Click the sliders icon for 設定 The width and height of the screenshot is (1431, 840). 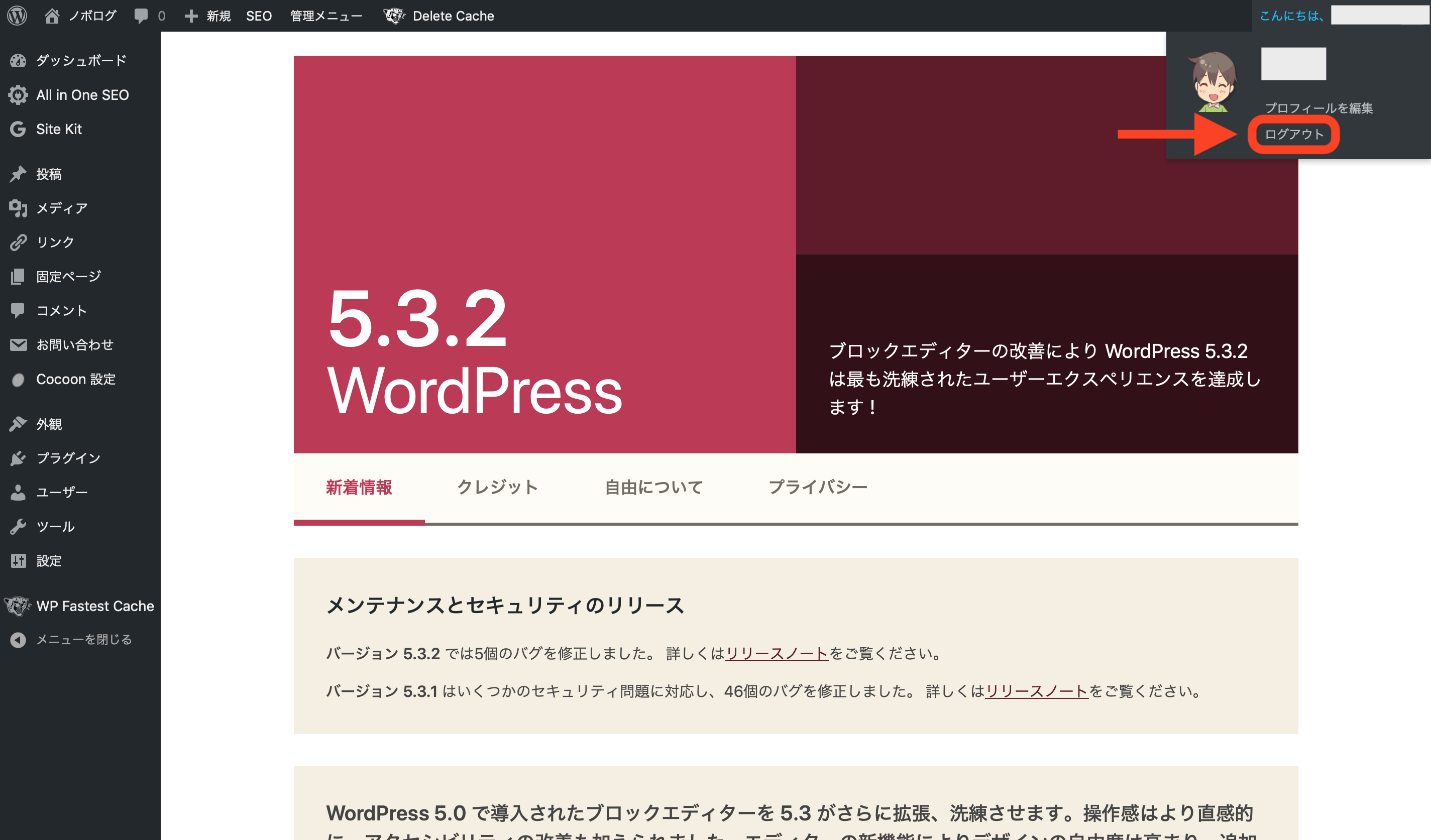(x=18, y=561)
